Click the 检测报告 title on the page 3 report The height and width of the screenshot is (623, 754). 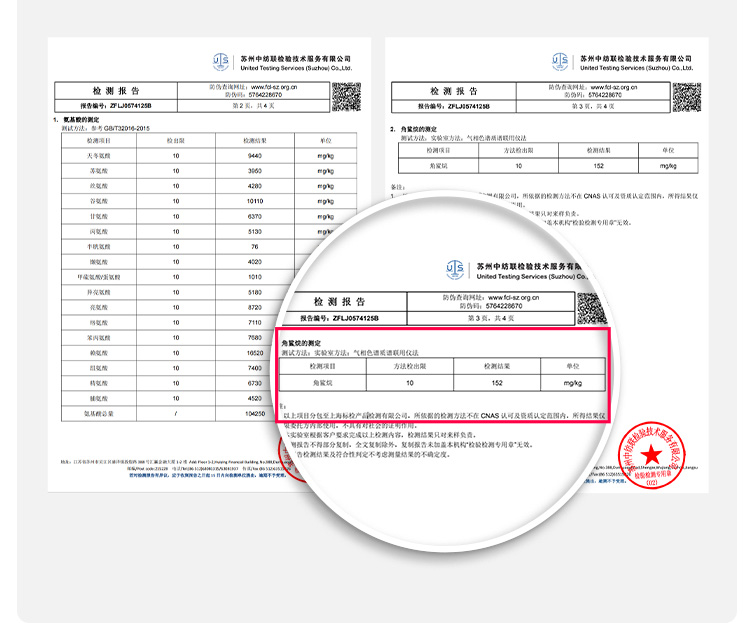(x=453, y=91)
